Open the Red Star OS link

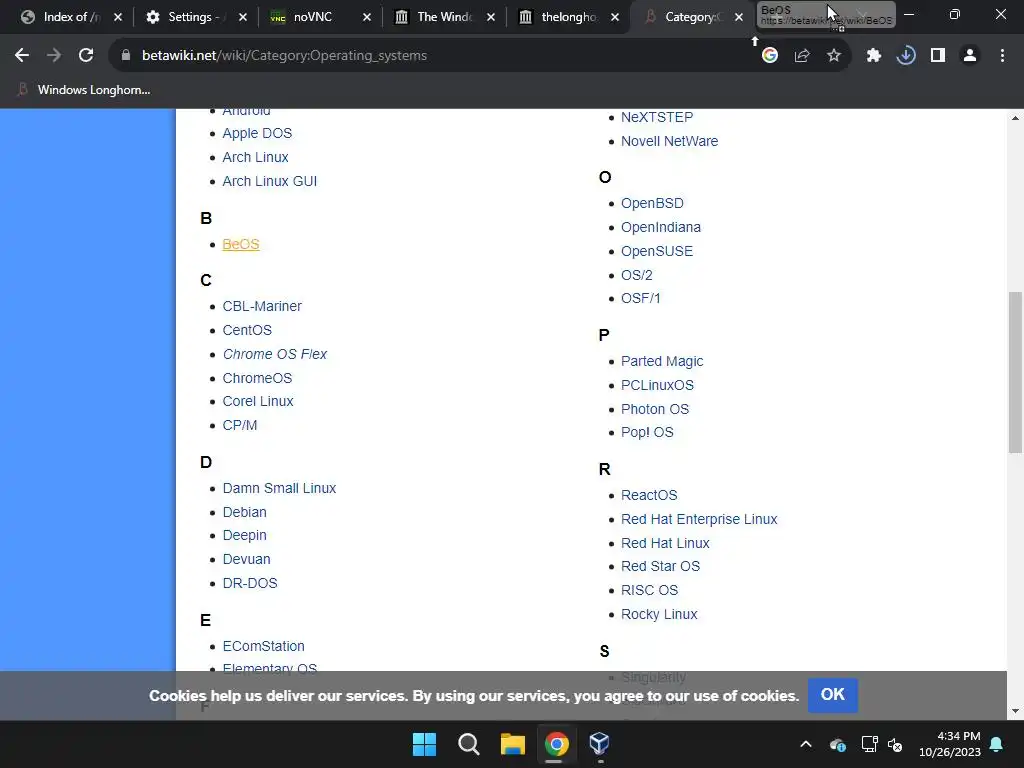(660, 566)
